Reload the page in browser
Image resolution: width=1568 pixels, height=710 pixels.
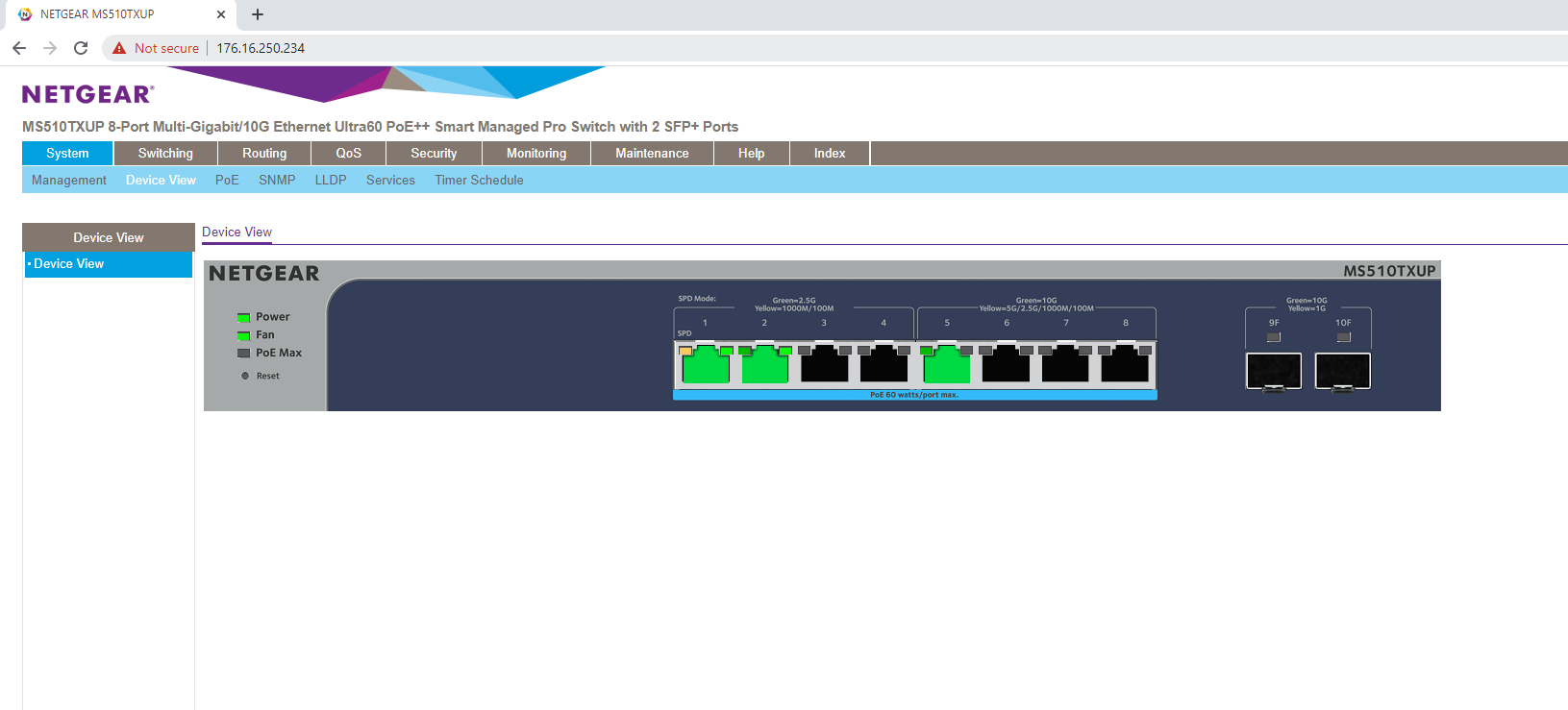coord(81,48)
